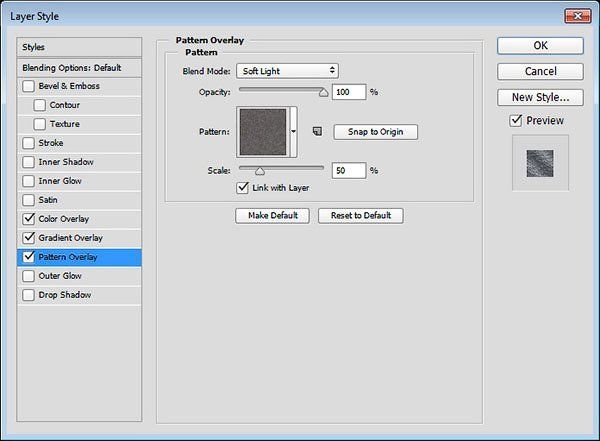Click the Scale slider handle
600x441 pixels.
(260, 171)
